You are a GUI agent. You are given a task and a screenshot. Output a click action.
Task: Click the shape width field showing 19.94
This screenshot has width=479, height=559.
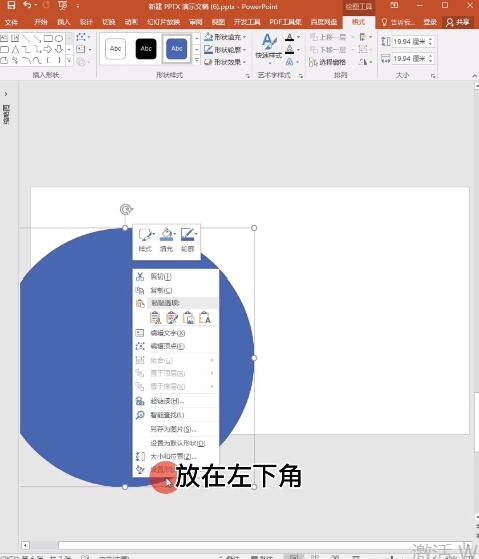pos(408,58)
